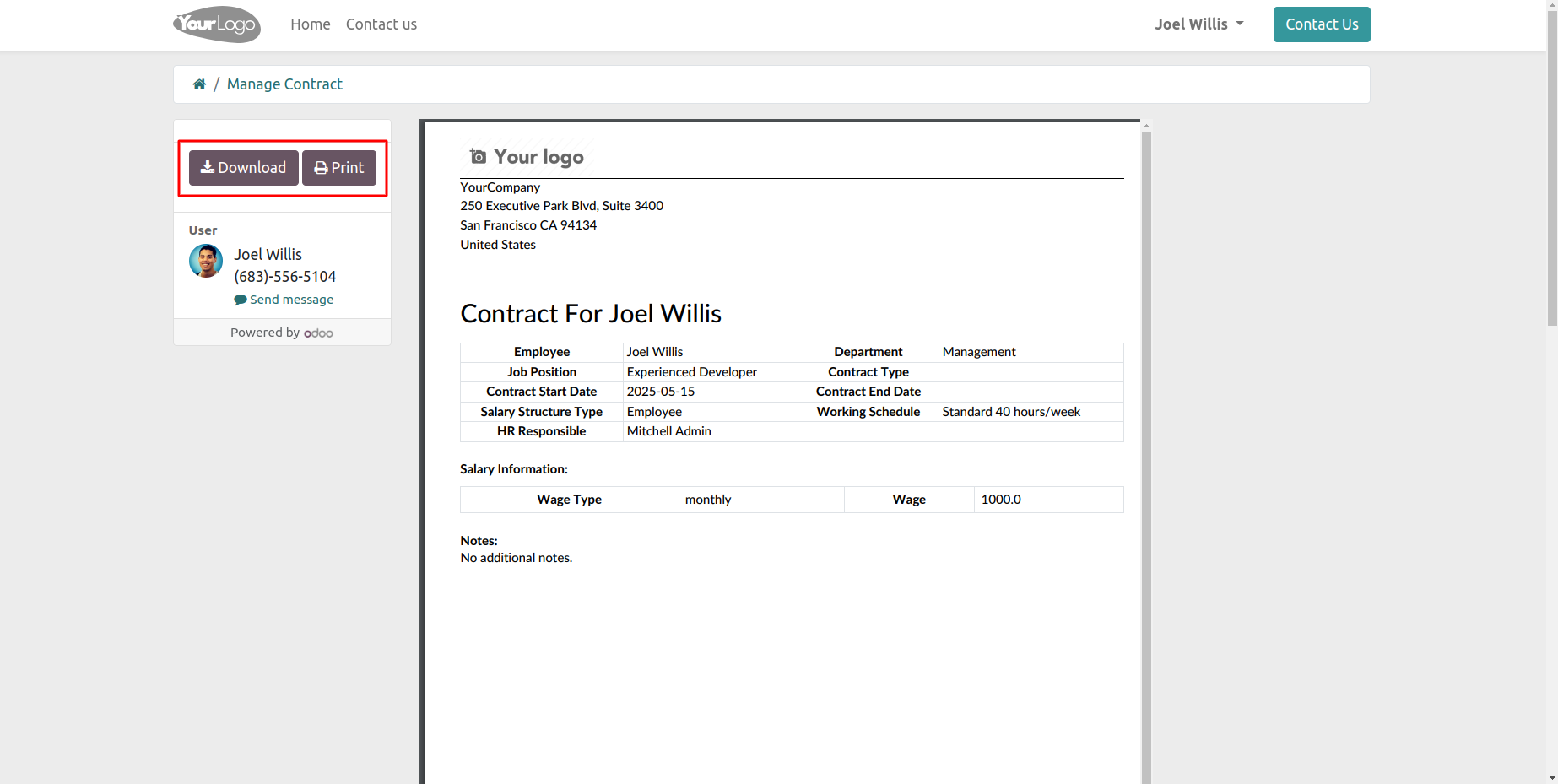Viewport: 1558px width, 784px height.
Task: Send message to Joel Willis
Action: point(284,300)
